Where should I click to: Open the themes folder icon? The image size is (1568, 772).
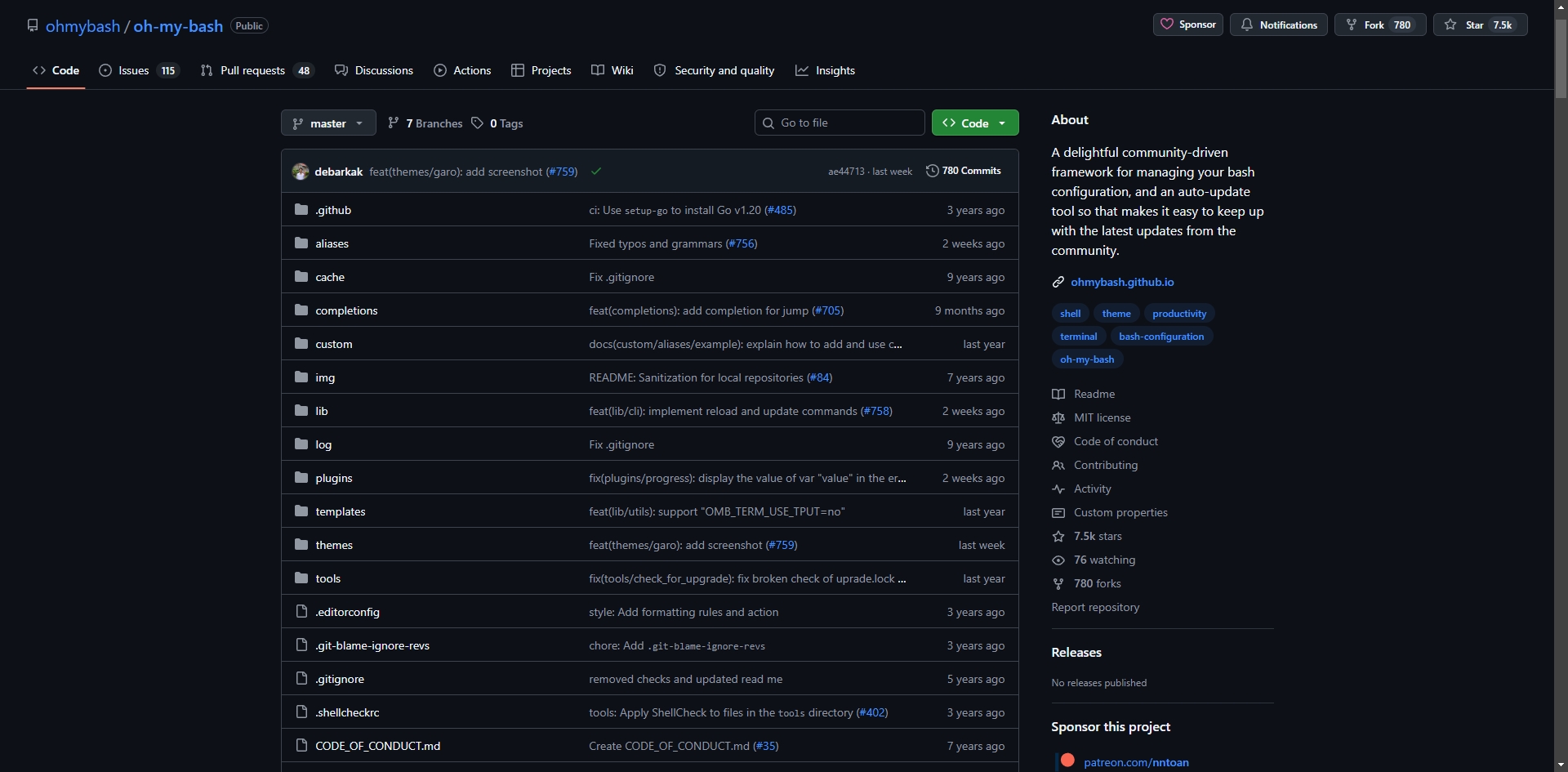point(301,545)
